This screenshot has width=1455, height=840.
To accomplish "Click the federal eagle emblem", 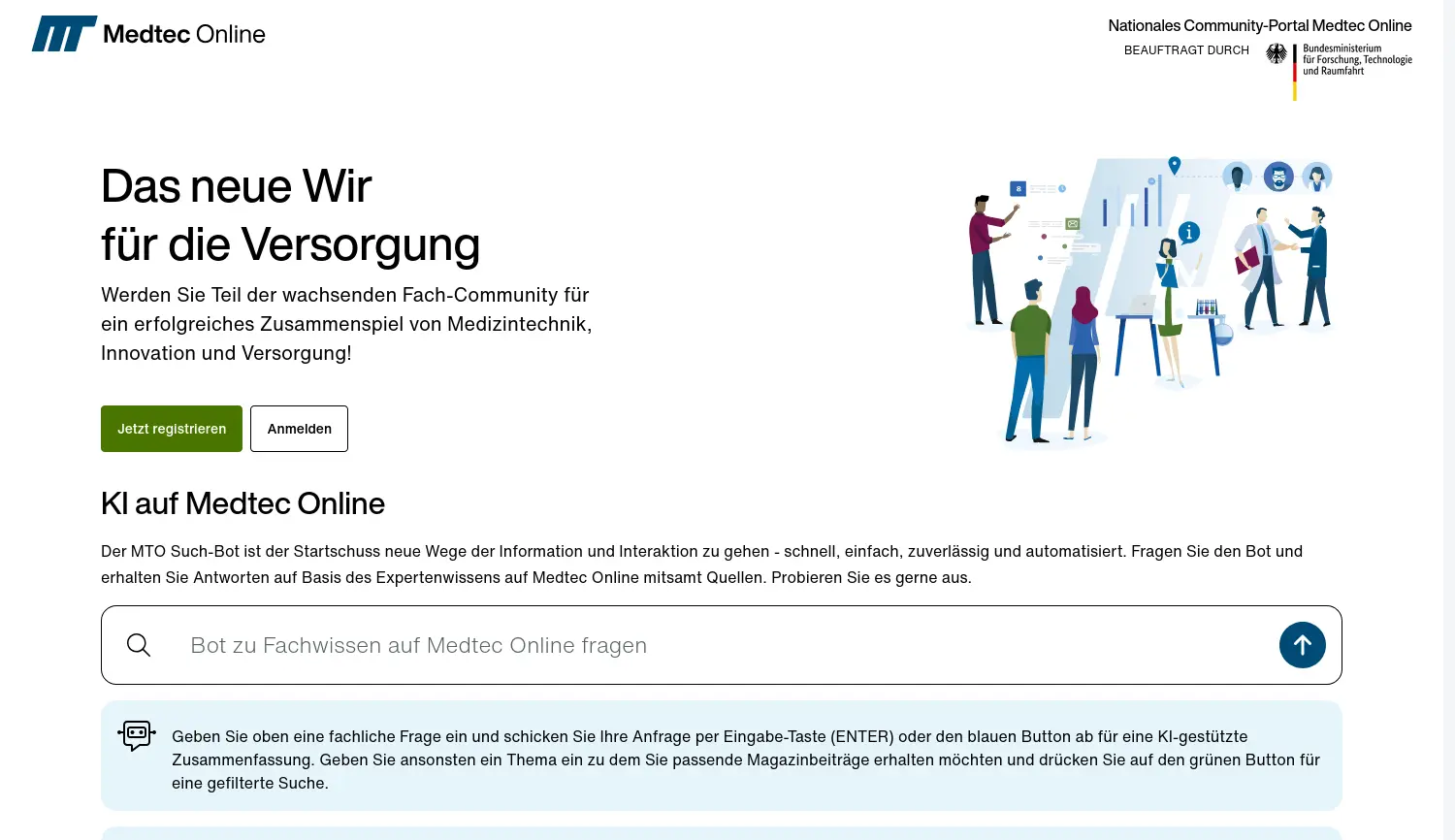I will tap(1277, 54).
